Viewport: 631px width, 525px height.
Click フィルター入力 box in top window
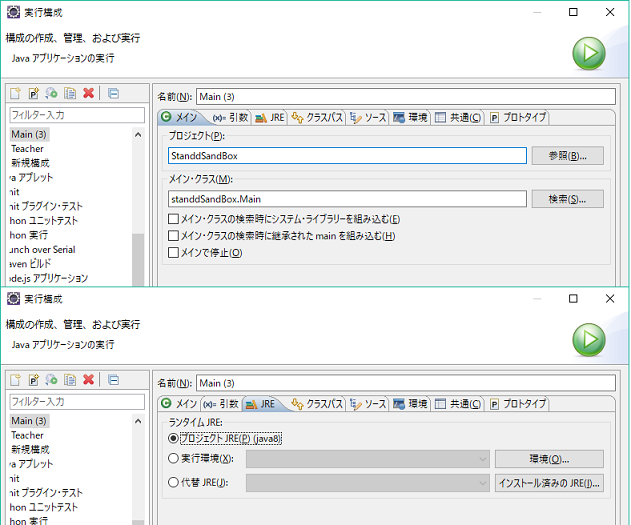point(77,115)
